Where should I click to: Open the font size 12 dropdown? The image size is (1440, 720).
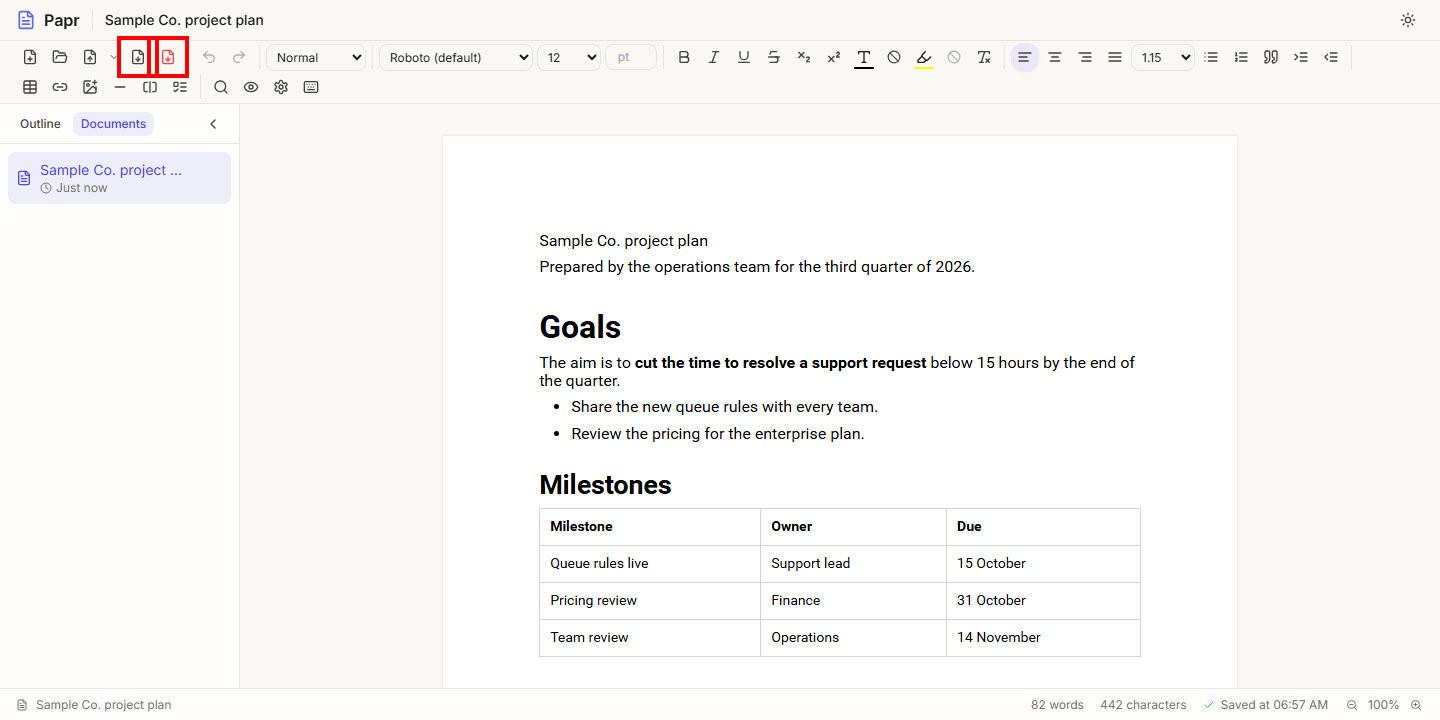point(569,57)
